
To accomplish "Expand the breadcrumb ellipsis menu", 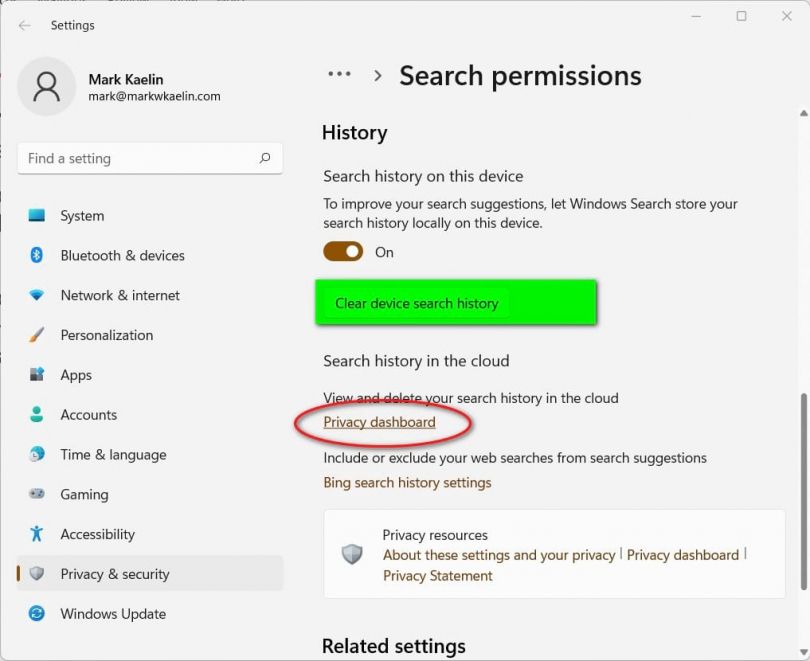I will [339, 73].
